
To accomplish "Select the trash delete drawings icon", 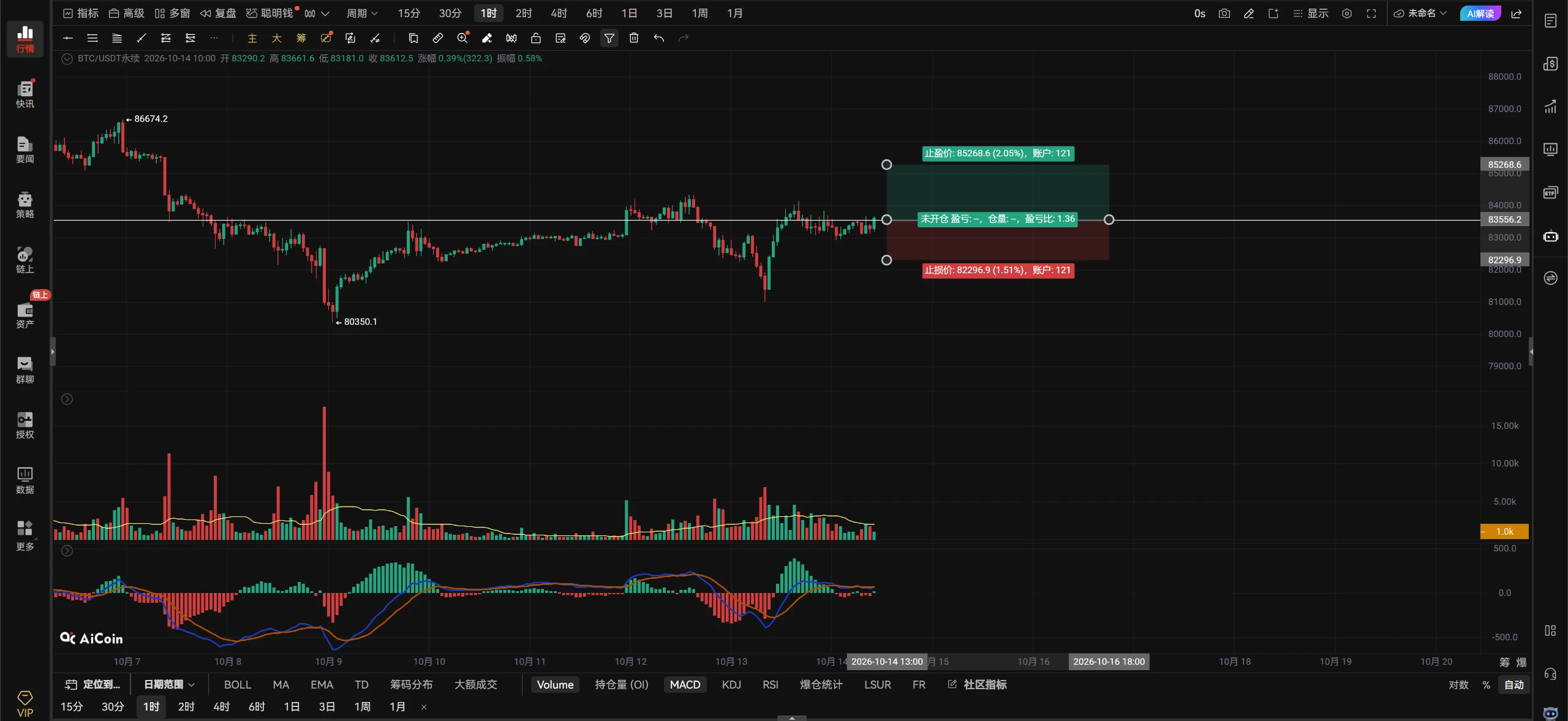I will tap(634, 38).
